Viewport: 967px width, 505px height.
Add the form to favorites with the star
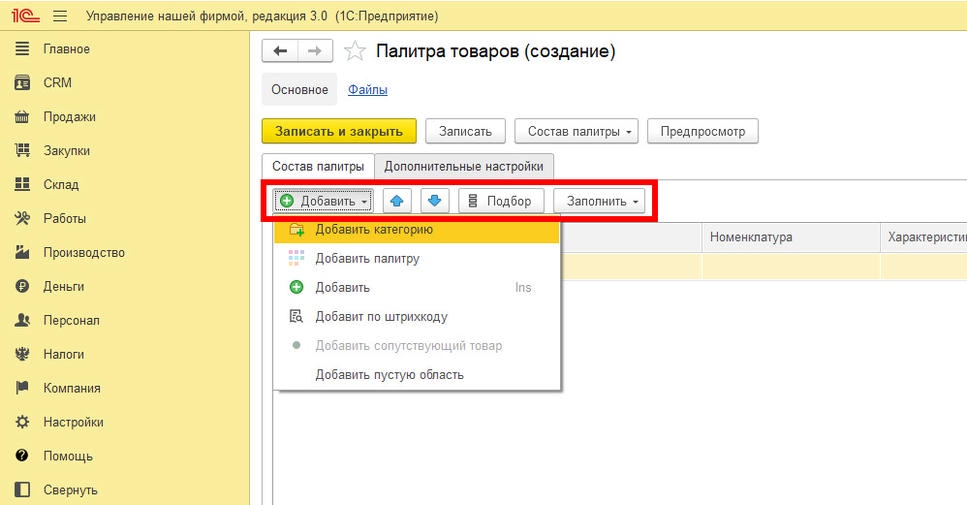click(355, 51)
